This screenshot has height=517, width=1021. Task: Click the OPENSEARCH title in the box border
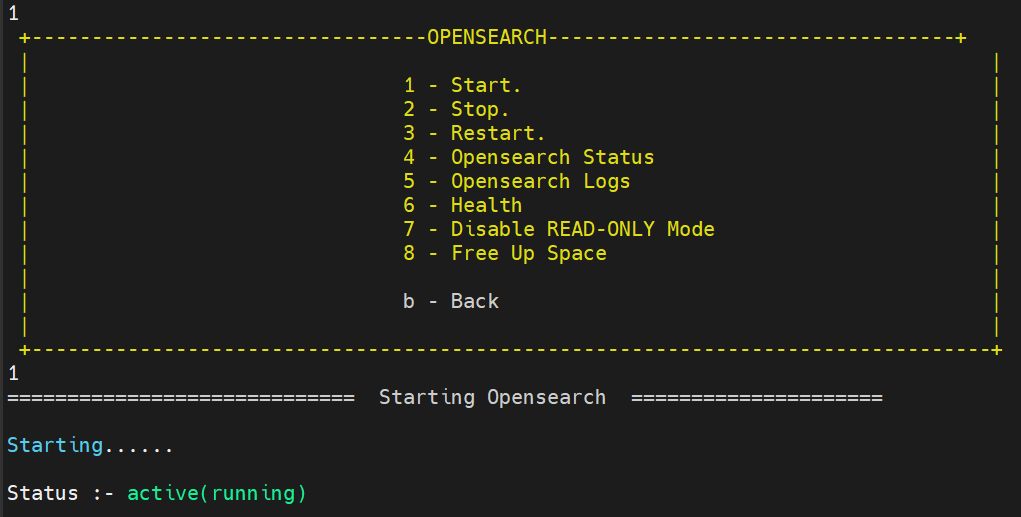pos(487,38)
